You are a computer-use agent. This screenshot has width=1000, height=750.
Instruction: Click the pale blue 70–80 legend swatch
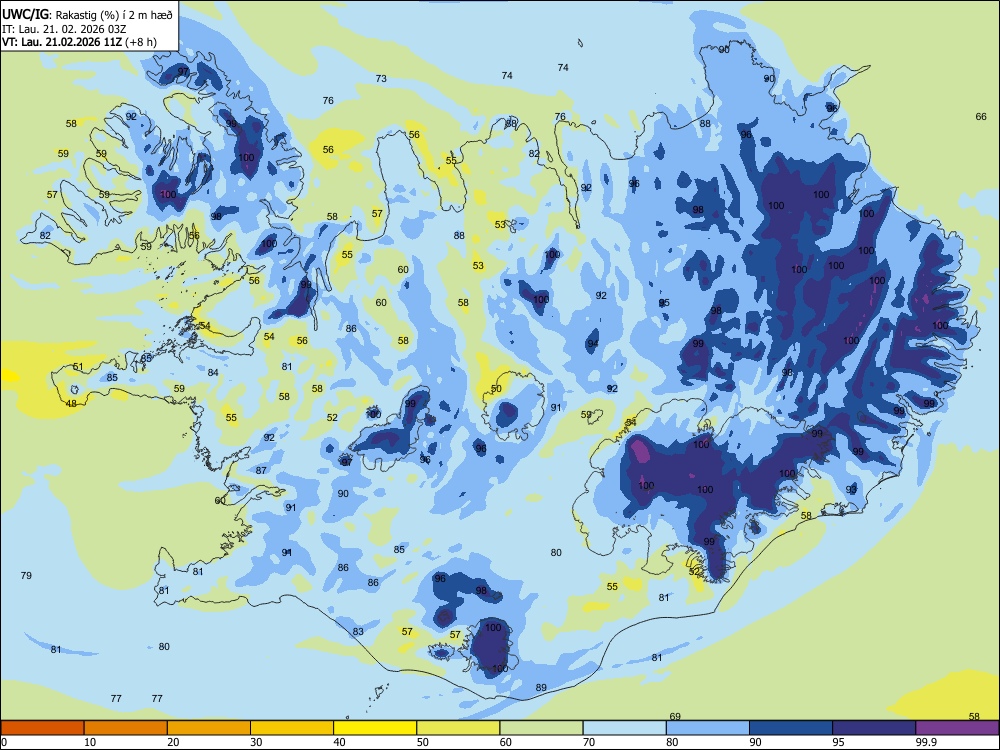coord(624,728)
